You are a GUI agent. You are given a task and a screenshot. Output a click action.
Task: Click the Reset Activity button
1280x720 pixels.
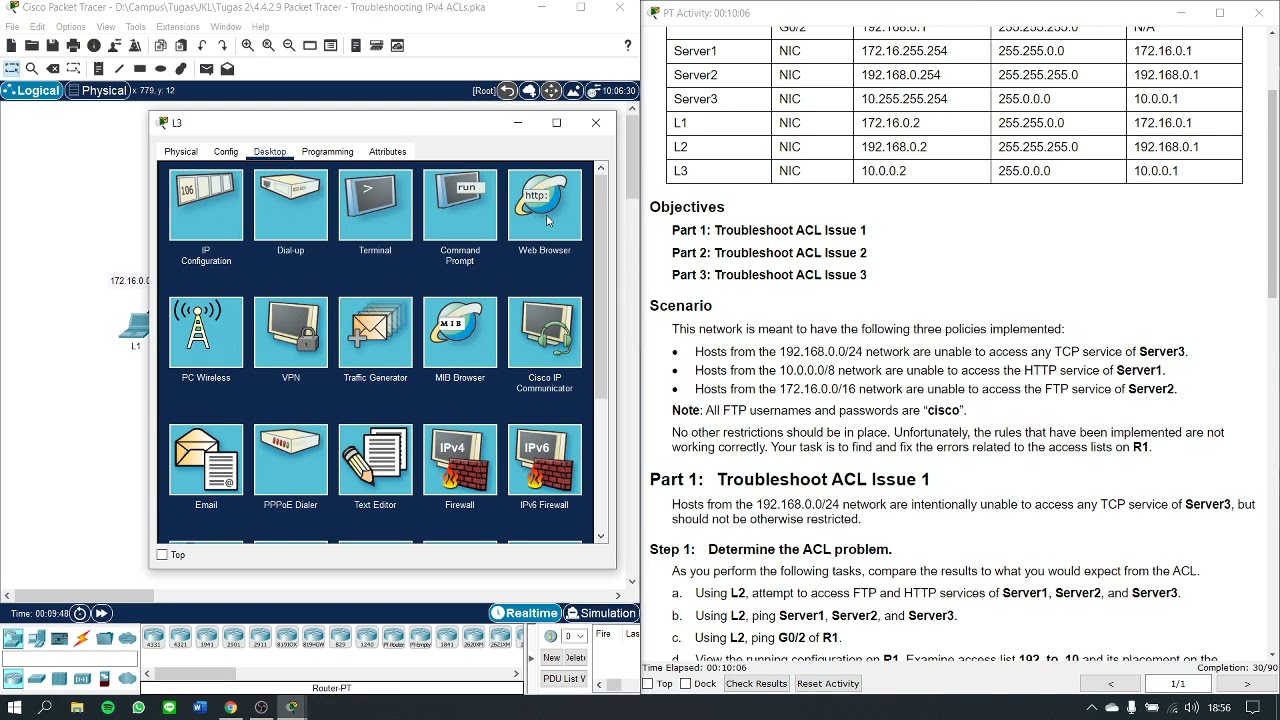coord(828,684)
